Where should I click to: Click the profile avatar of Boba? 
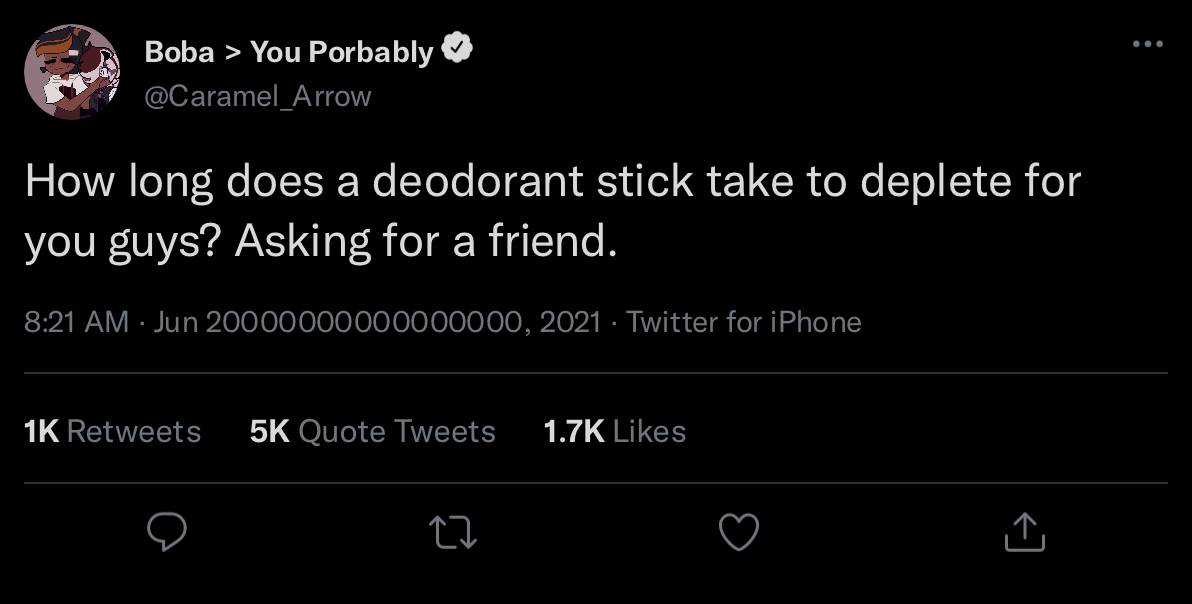click(x=73, y=70)
